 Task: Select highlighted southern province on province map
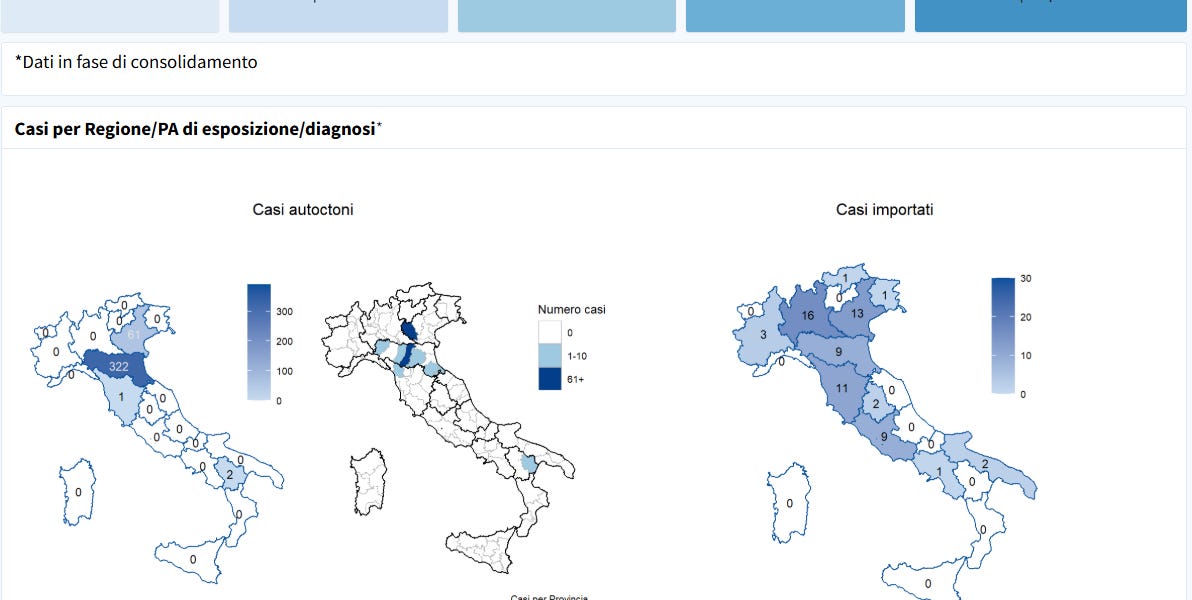pos(529,464)
